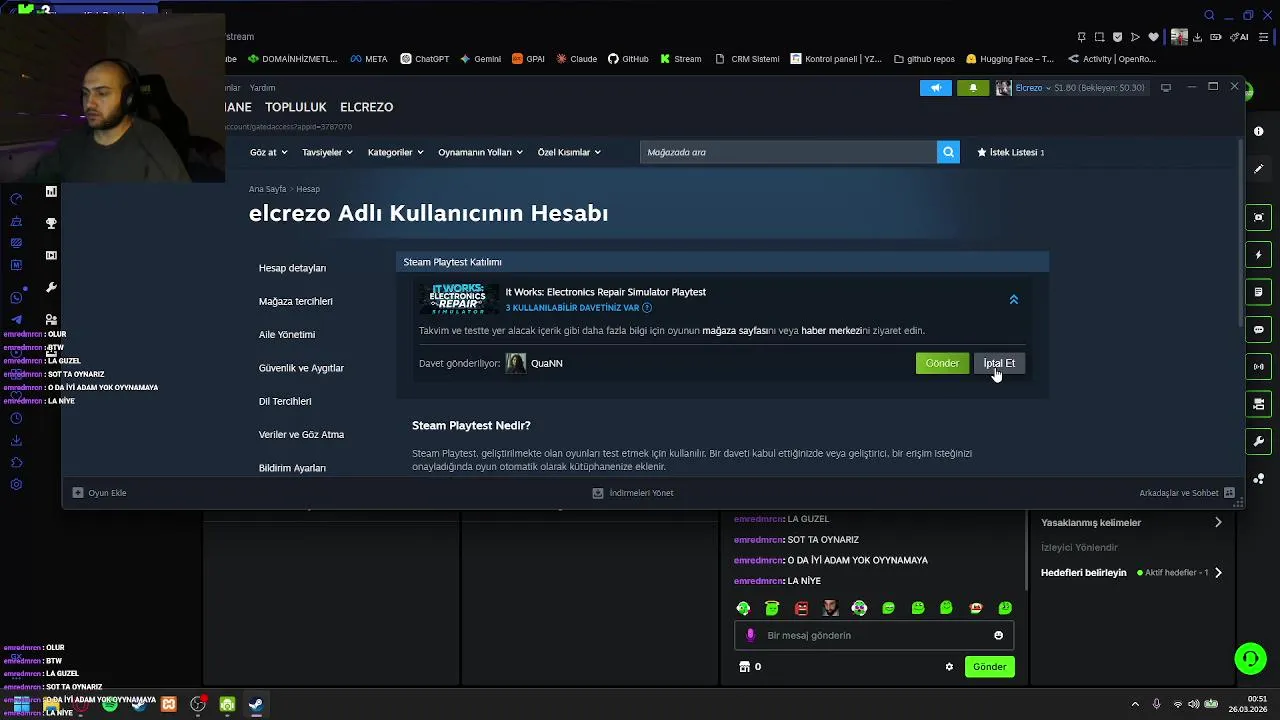Open Steam announcements megaphone button

click(935, 88)
